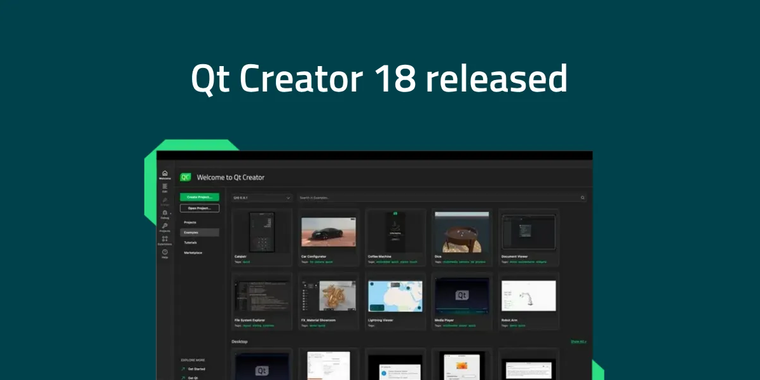Click the Search in Examples field
The image size is (760, 380).
pos(442,198)
